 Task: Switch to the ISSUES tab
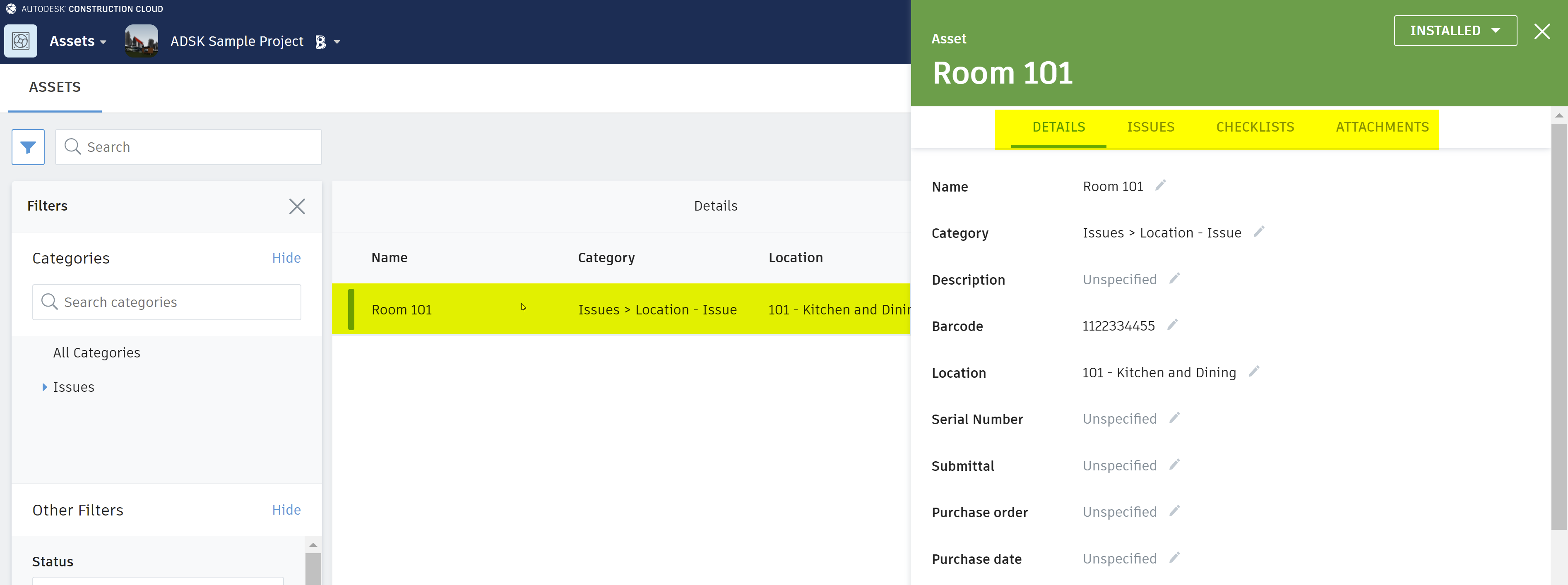(1151, 127)
